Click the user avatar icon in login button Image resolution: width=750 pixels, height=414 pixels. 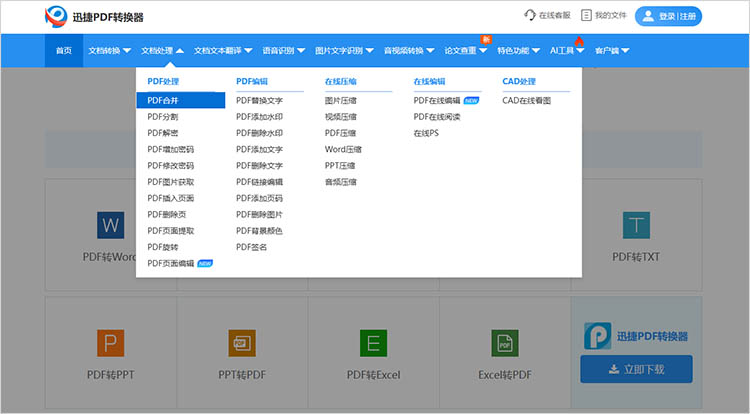[x=648, y=16]
